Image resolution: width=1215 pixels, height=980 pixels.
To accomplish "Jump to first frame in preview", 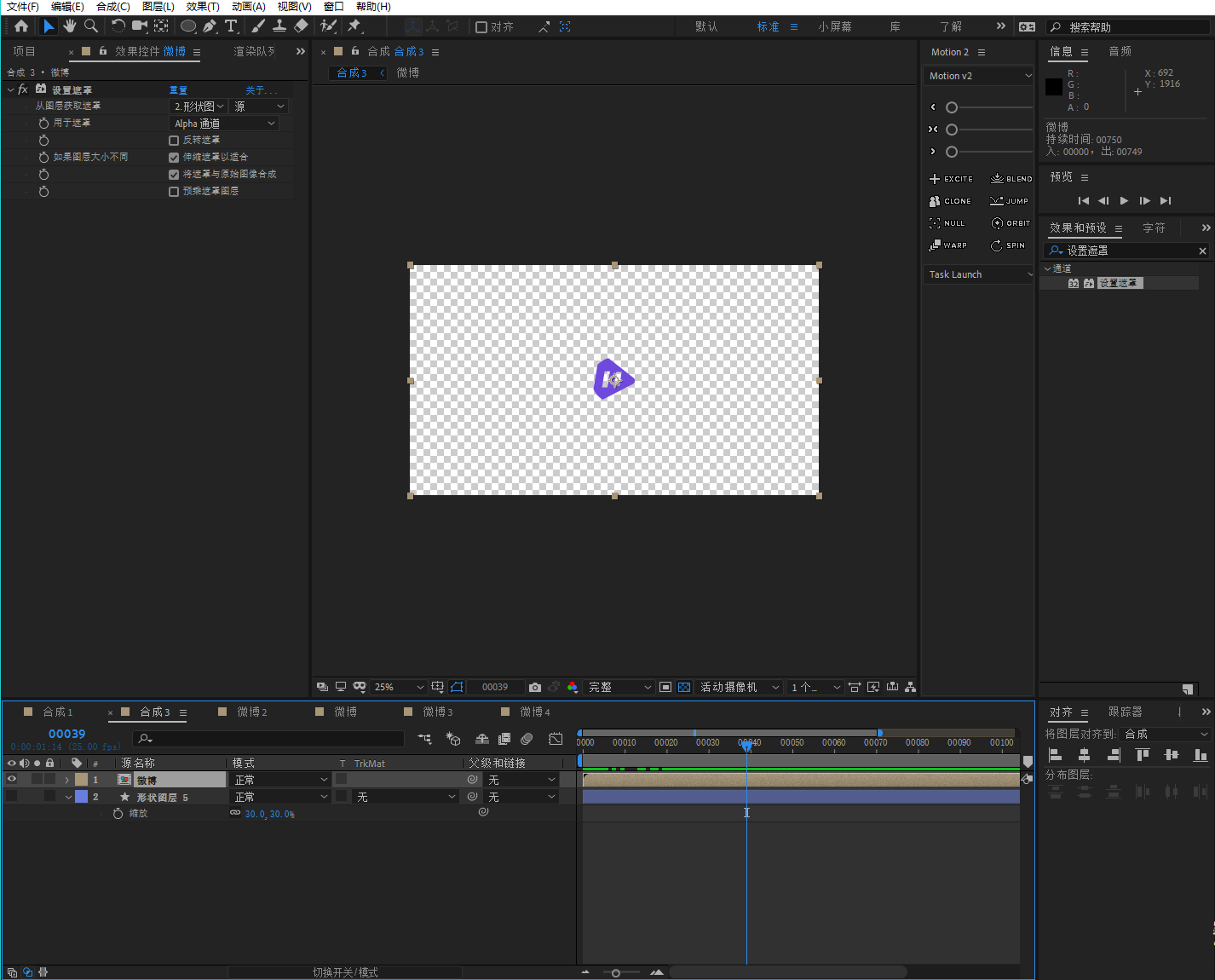I will coord(1083,200).
